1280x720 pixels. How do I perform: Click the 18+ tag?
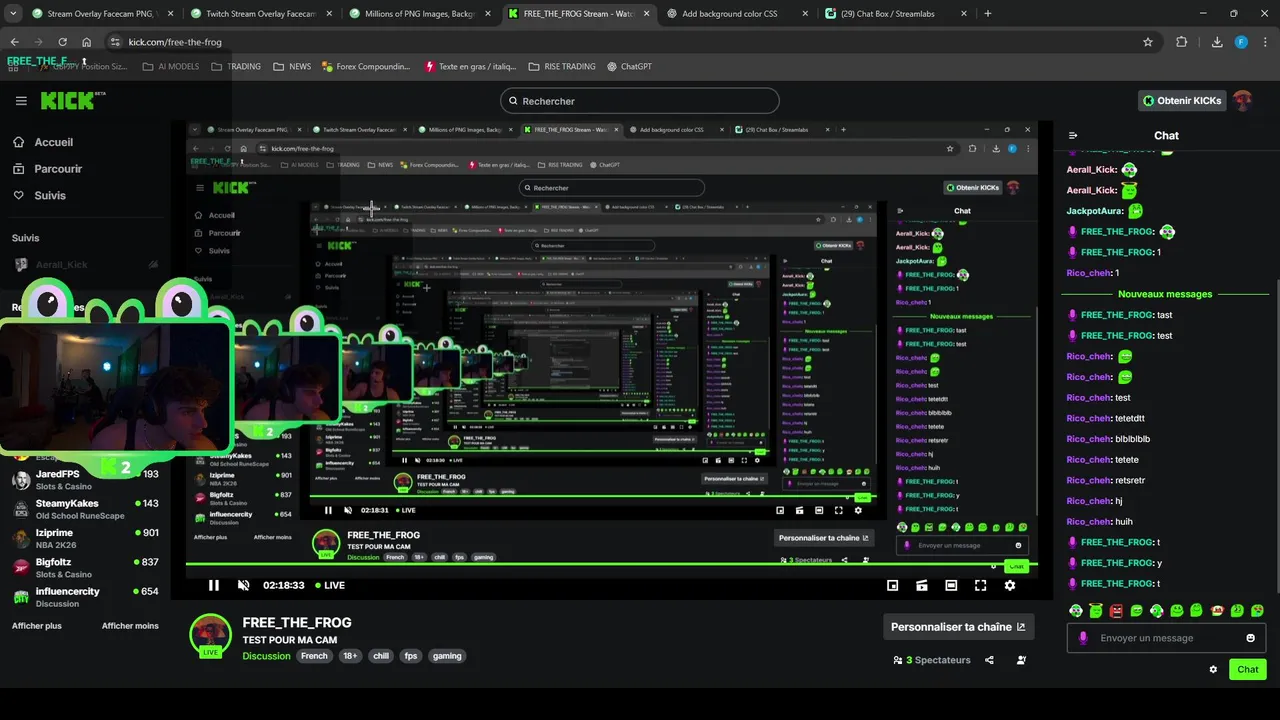click(x=350, y=656)
